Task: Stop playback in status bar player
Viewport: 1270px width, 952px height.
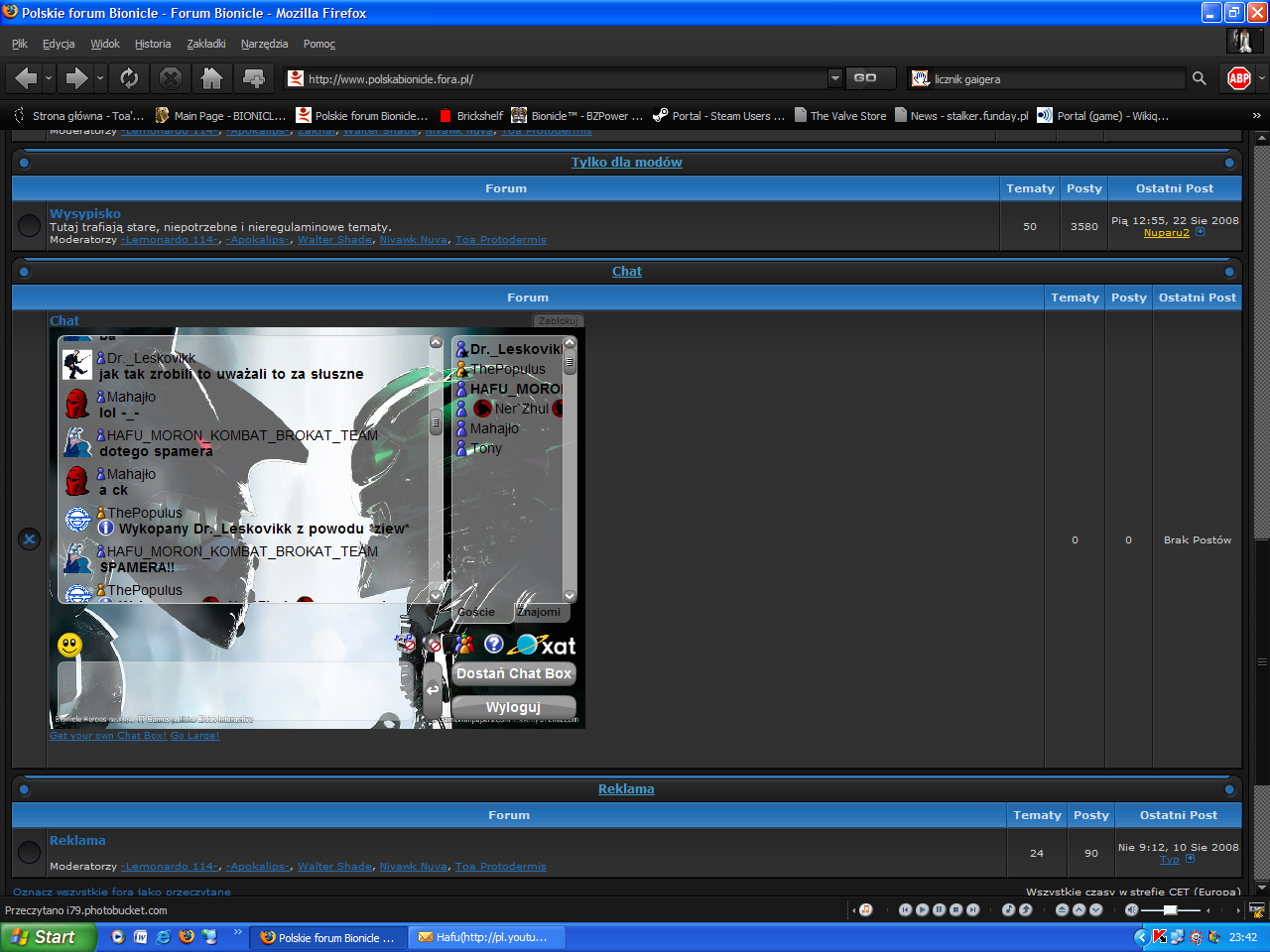Action: click(x=955, y=909)
